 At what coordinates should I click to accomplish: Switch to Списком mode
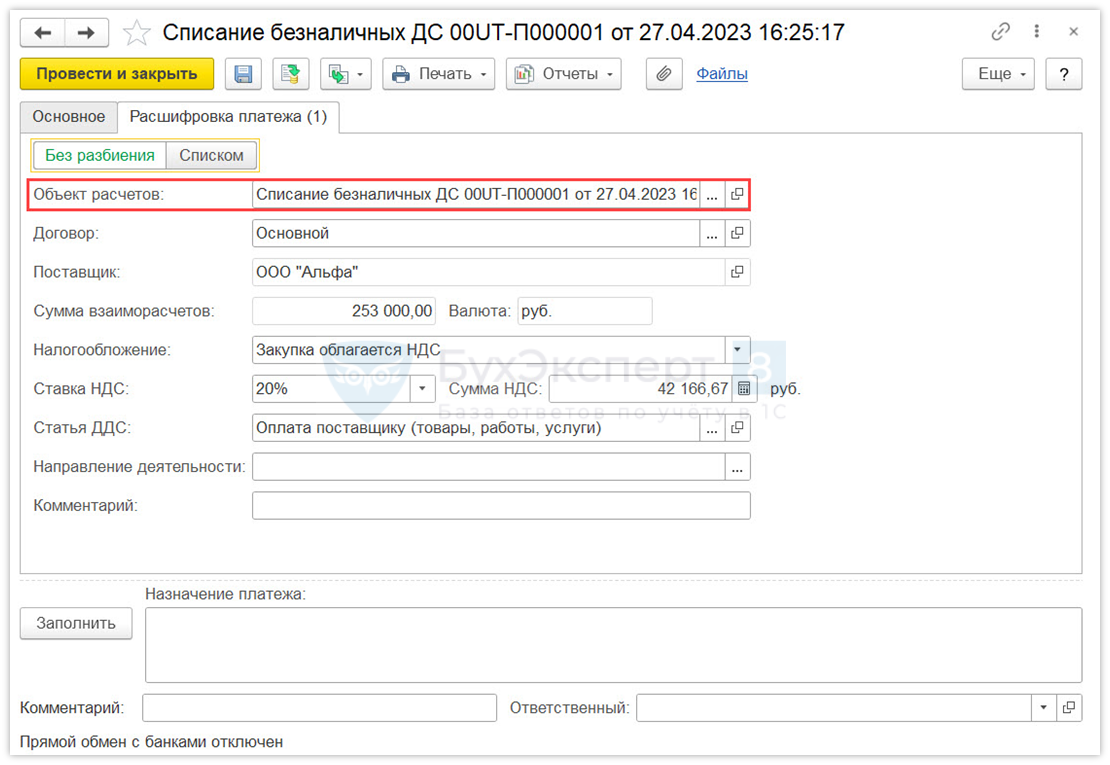(x=211, y=155)
